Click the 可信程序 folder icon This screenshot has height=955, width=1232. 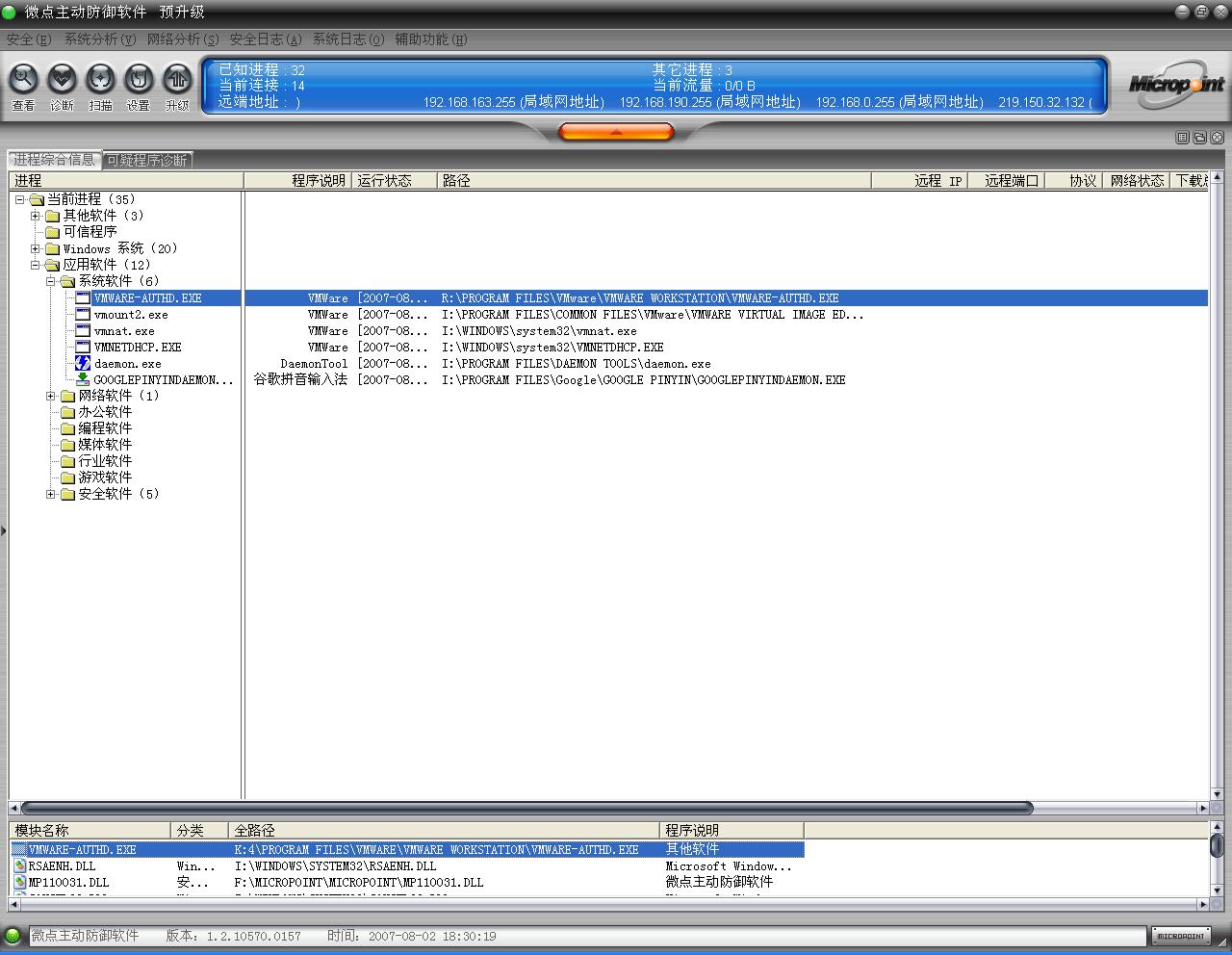pyautogui.click(x=52, y=232)
